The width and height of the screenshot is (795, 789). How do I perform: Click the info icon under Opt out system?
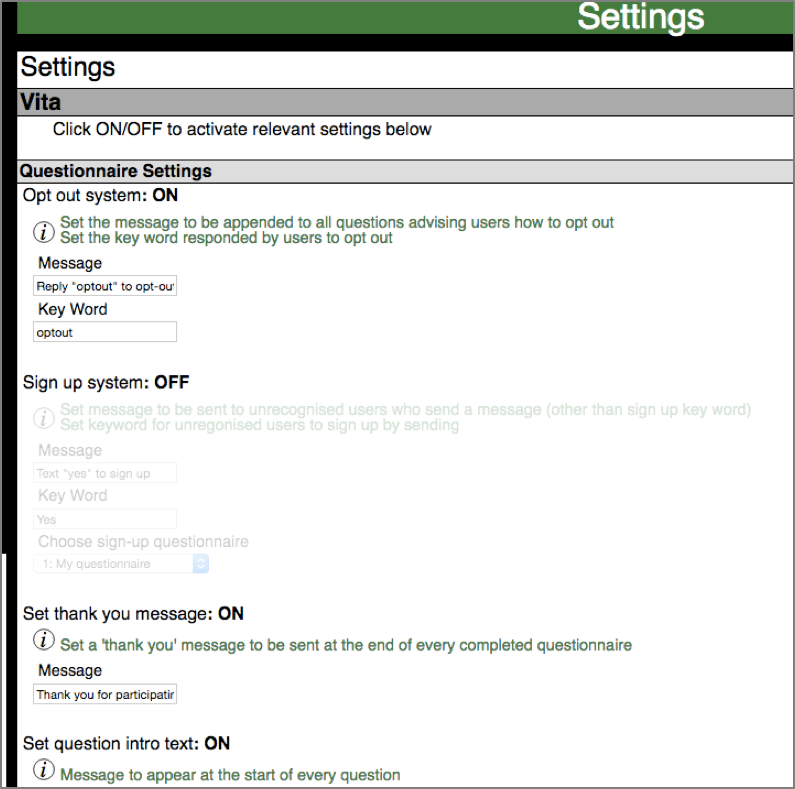44,231
